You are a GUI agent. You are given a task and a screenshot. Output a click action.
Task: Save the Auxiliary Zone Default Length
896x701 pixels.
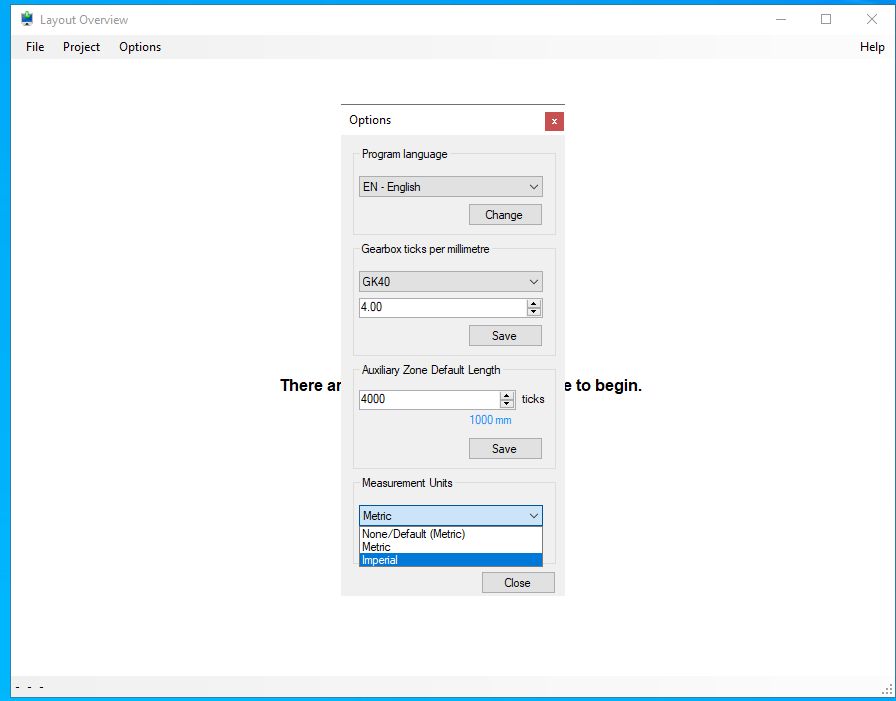tap(504, 448)
